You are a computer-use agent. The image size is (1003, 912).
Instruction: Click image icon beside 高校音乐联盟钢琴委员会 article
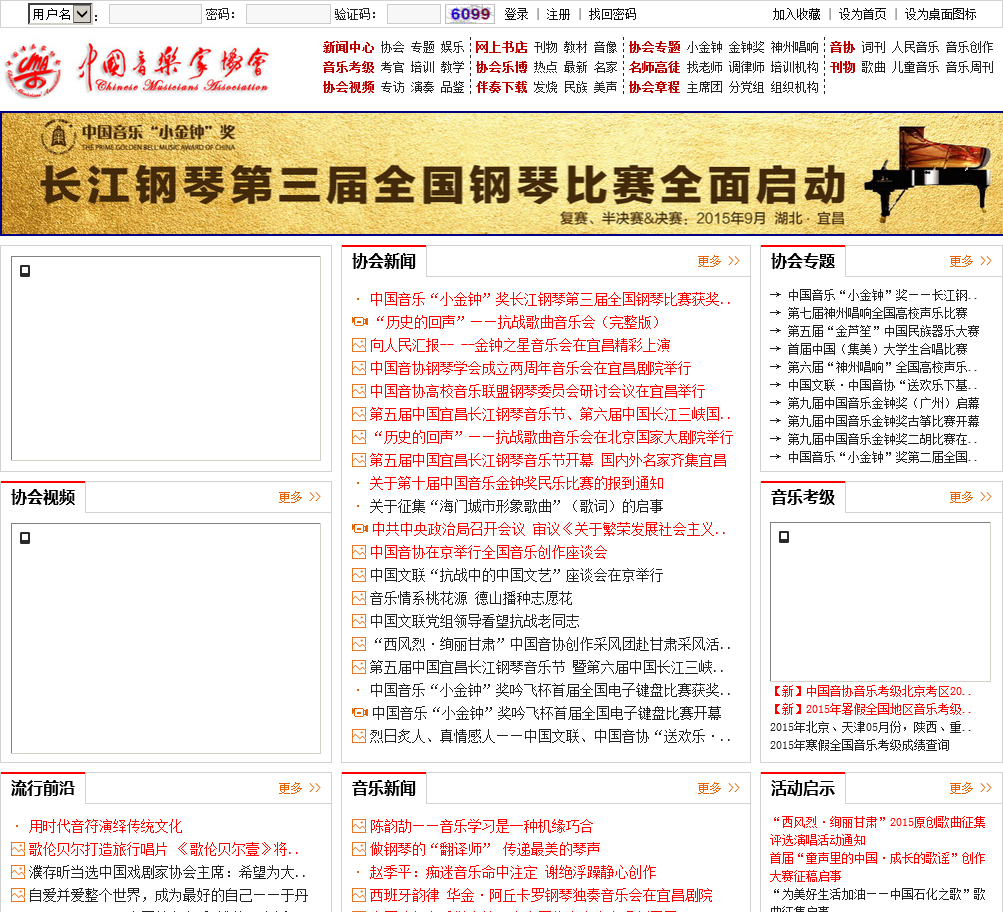[359, 391]
